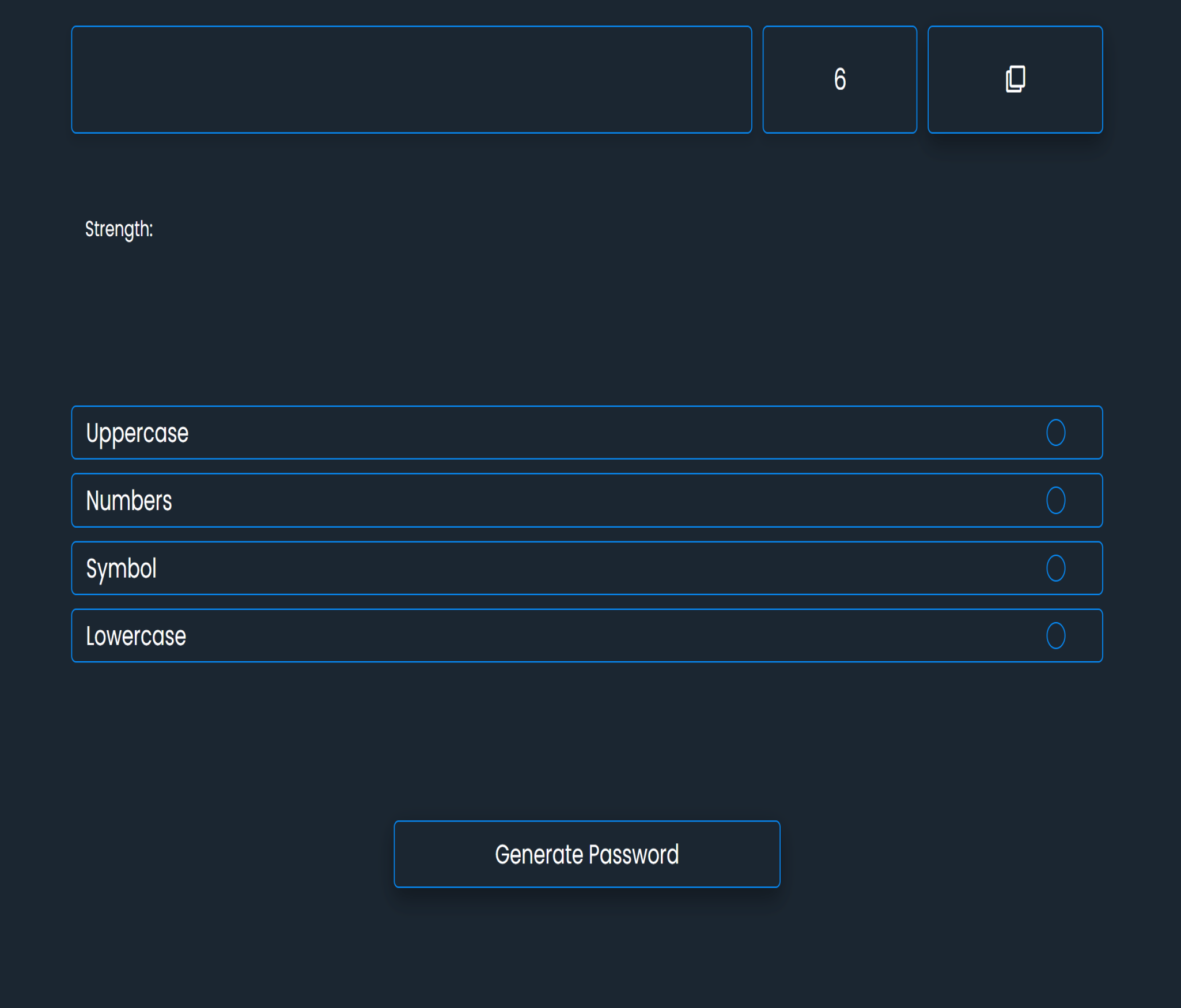This screenshot has height=1008, width=1181.
Task: Focus the empty password output field
Action: coord(411,79)
